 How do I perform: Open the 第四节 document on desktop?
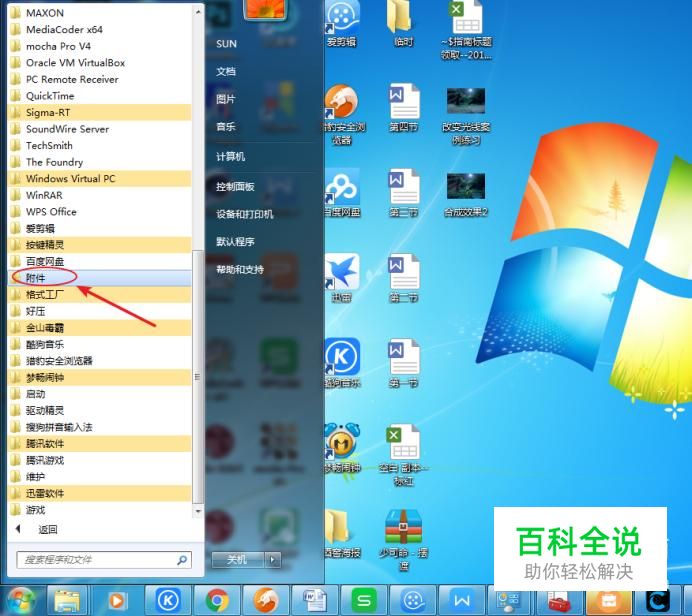point(403,108)
